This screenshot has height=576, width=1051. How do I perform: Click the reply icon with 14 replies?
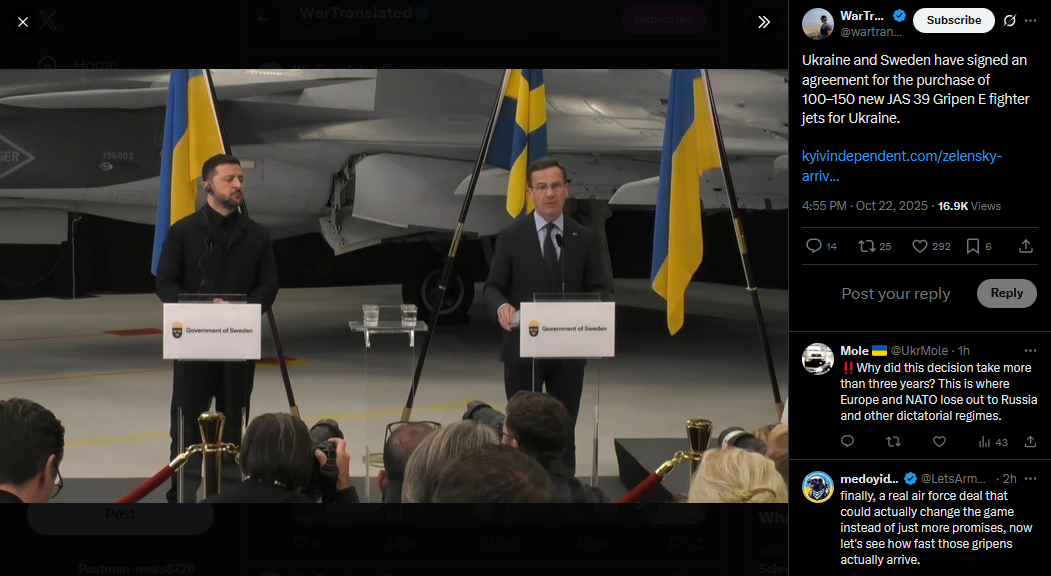[821, 246]
